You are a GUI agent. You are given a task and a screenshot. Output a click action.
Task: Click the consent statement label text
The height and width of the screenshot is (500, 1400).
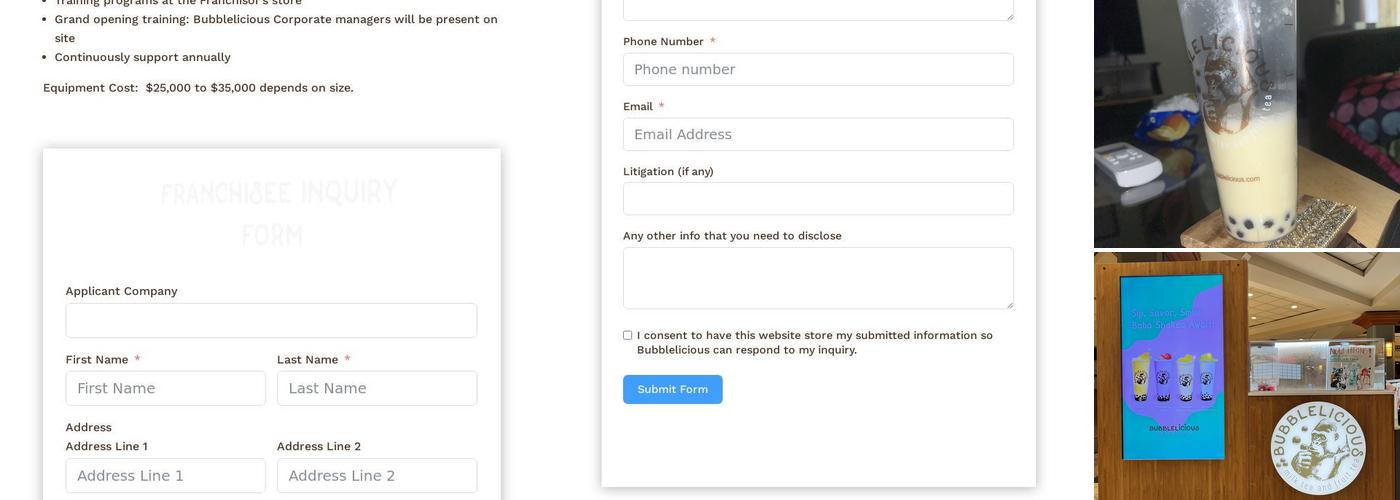(x=814, y=342)
